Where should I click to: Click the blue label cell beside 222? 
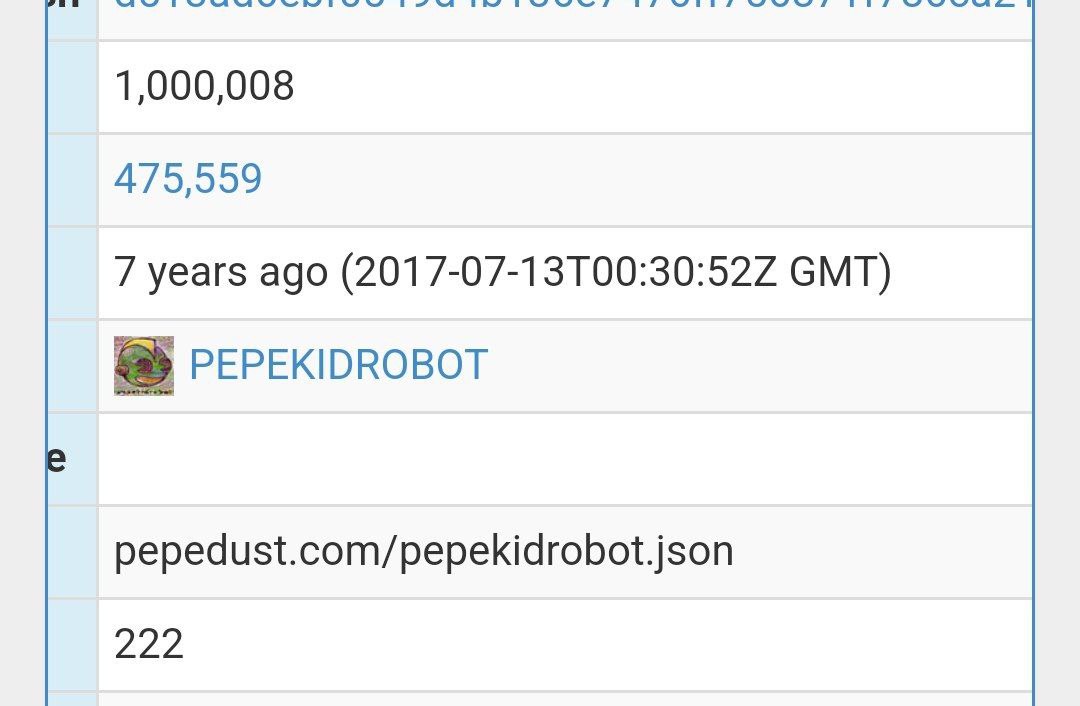73,645
